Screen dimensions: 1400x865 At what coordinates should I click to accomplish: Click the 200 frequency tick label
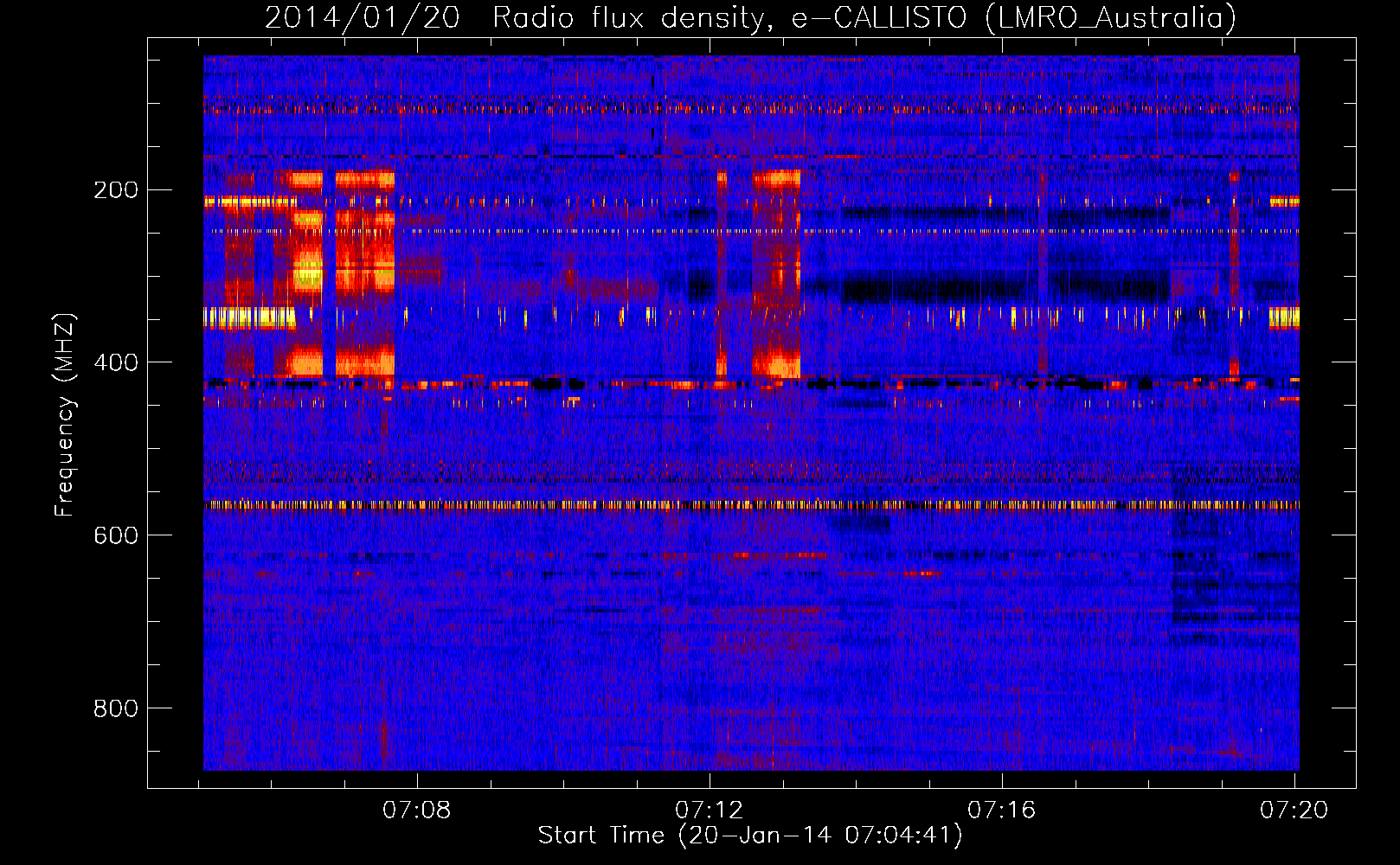point(116,189)
